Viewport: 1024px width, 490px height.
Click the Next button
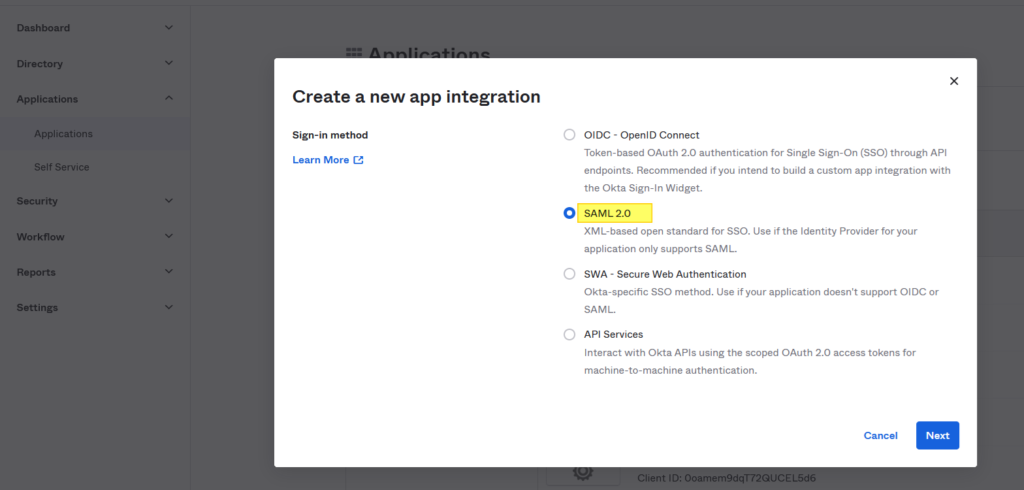pos(937,435)
